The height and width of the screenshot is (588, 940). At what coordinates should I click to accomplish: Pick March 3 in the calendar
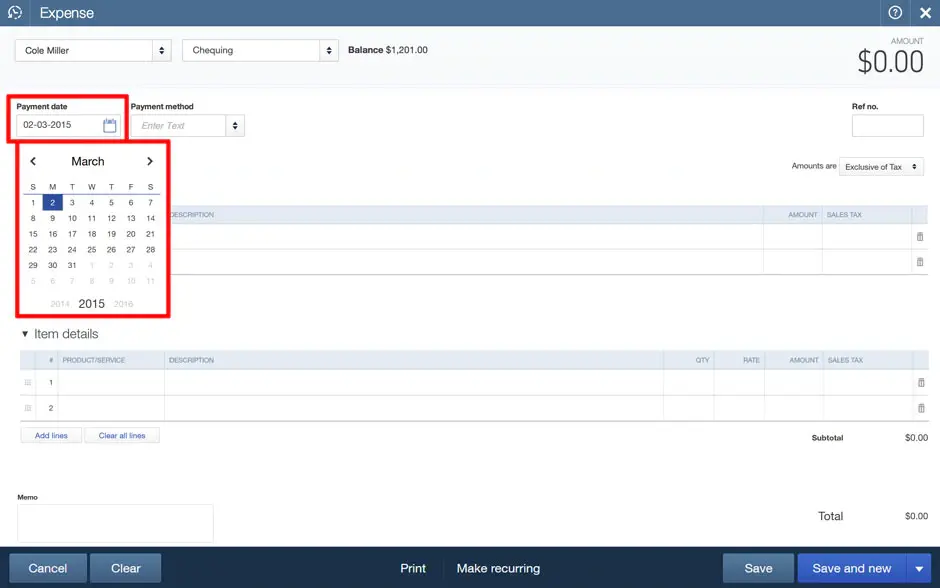pos(72,203)
